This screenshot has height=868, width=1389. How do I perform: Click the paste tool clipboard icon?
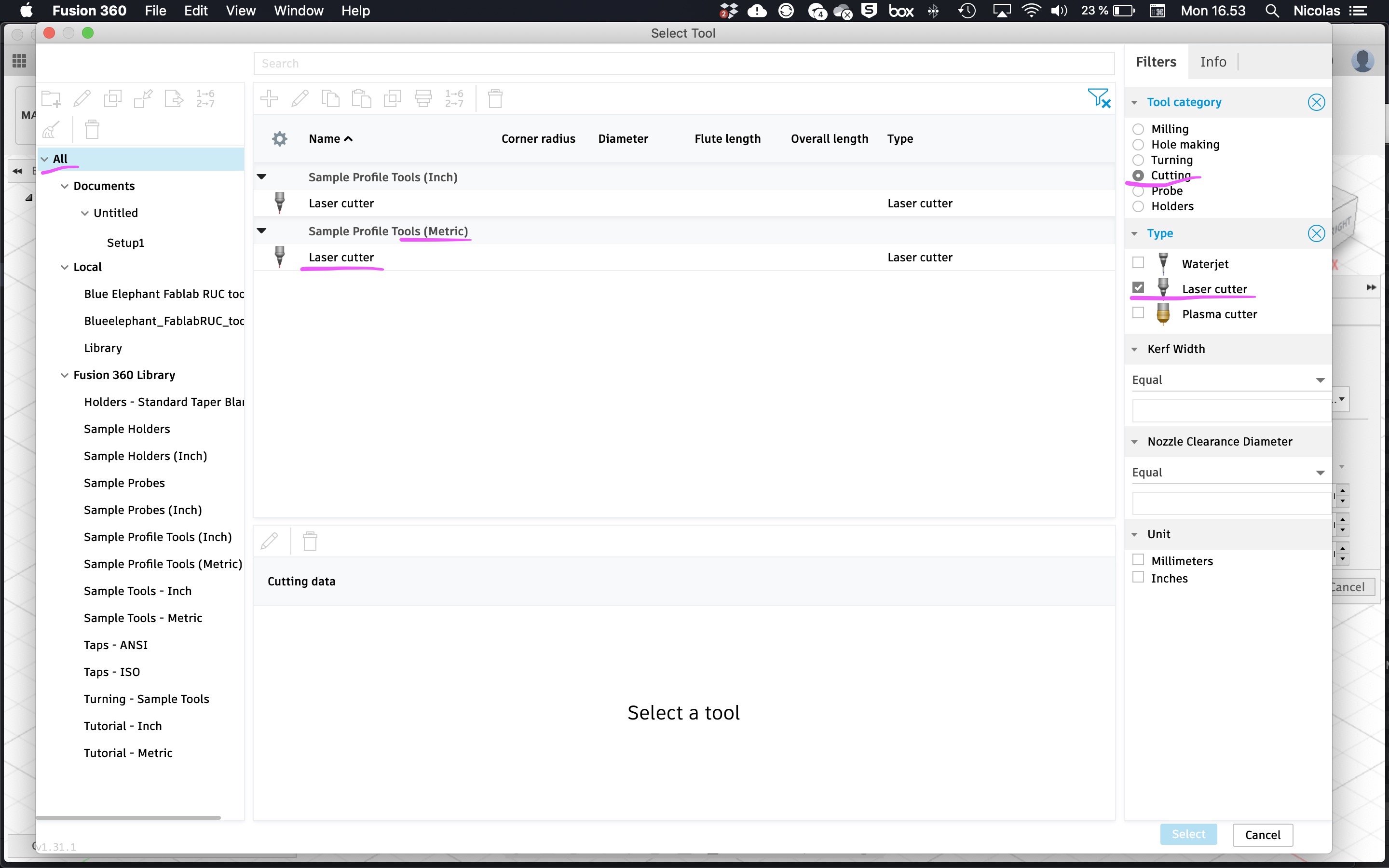coord(361,98)
